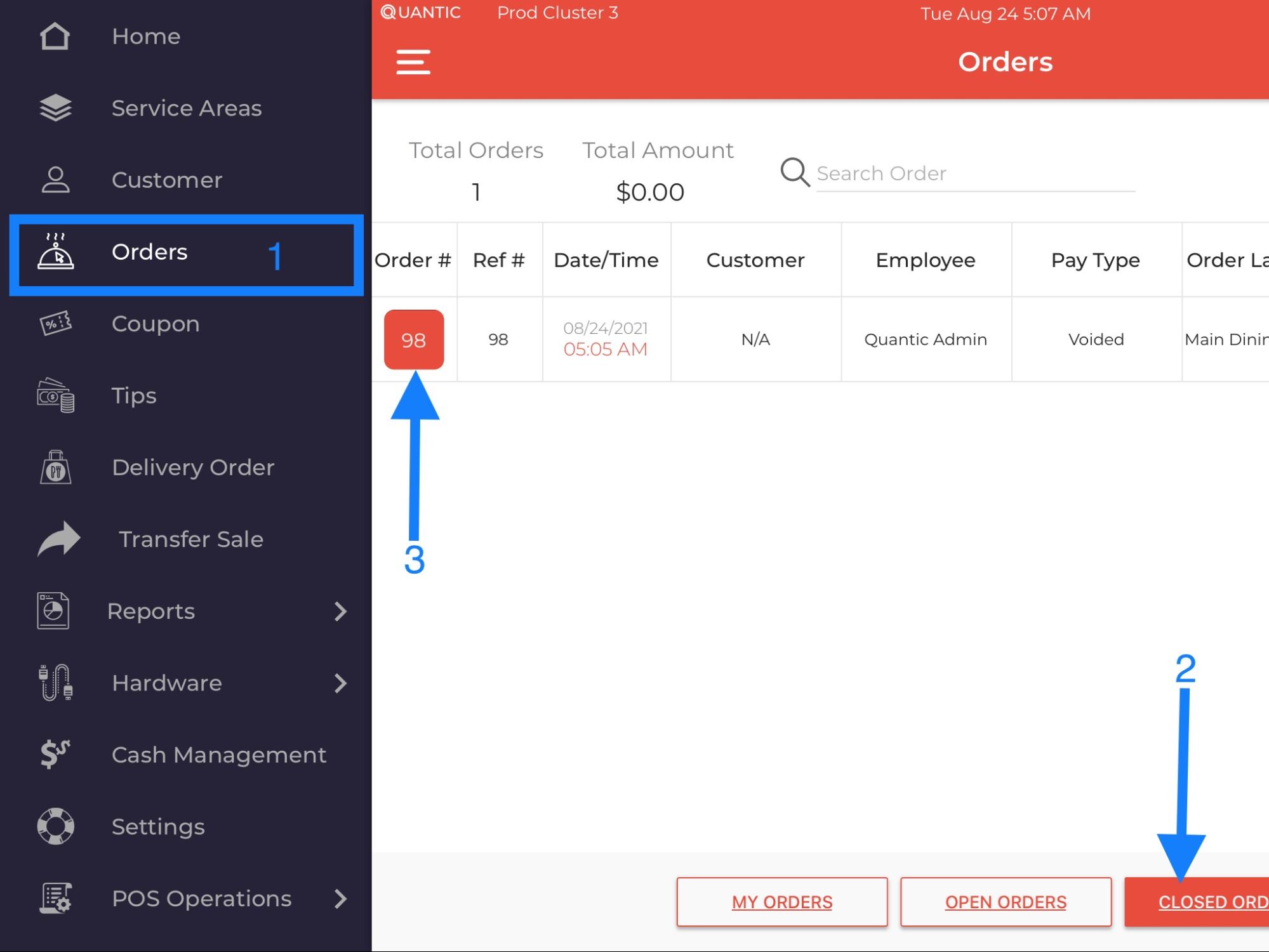Click the Transfer Sale arrow icon
1269x952 pixels.
tap(56, 539)
